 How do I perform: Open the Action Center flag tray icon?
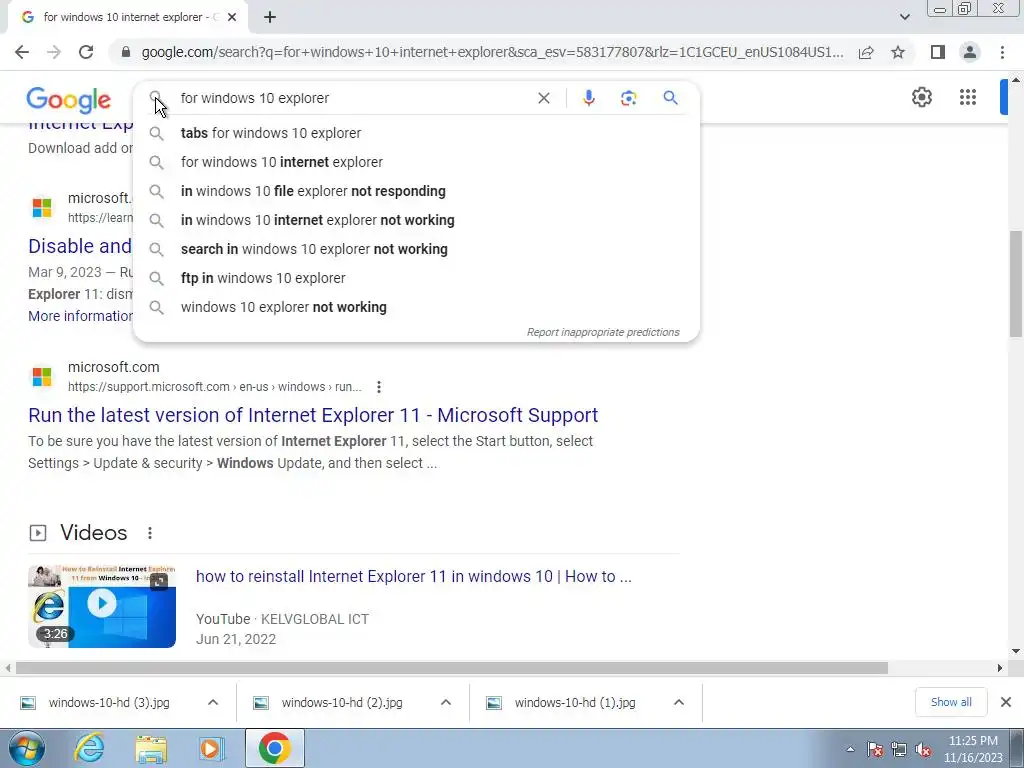tap(875, 750)
